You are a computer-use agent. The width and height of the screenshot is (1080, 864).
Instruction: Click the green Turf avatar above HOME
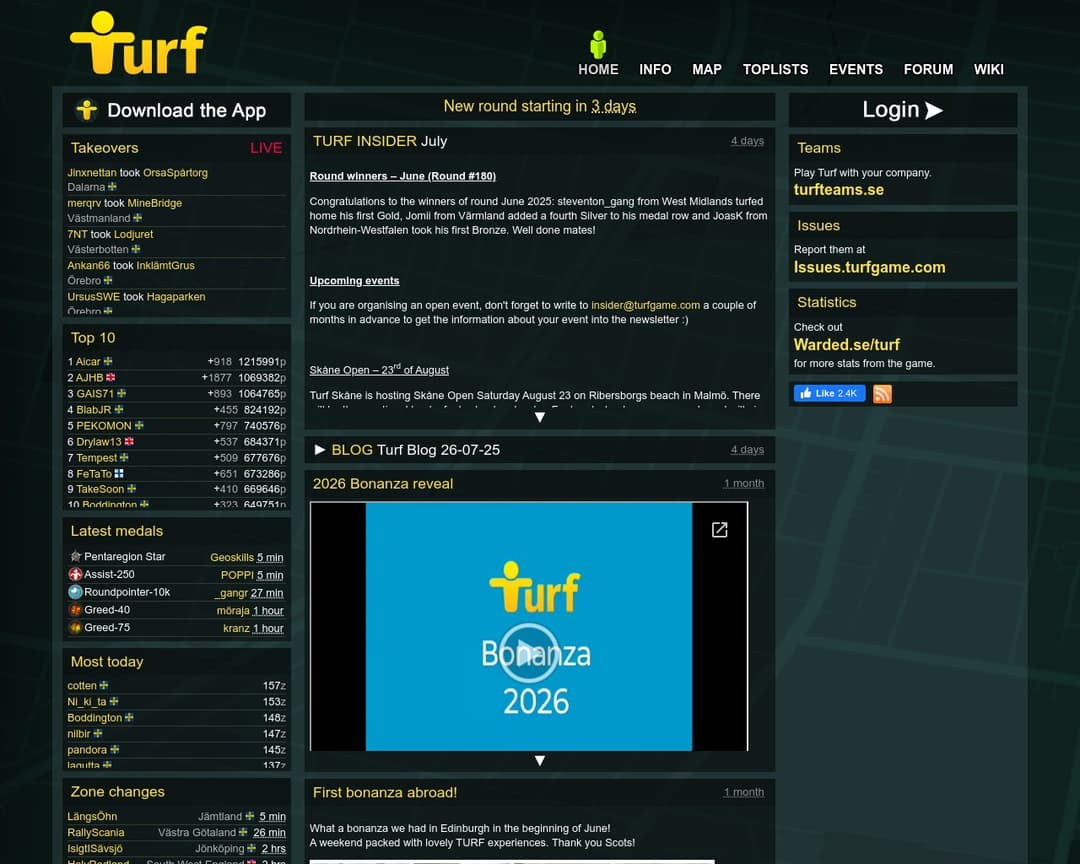[x=597, y=43]
